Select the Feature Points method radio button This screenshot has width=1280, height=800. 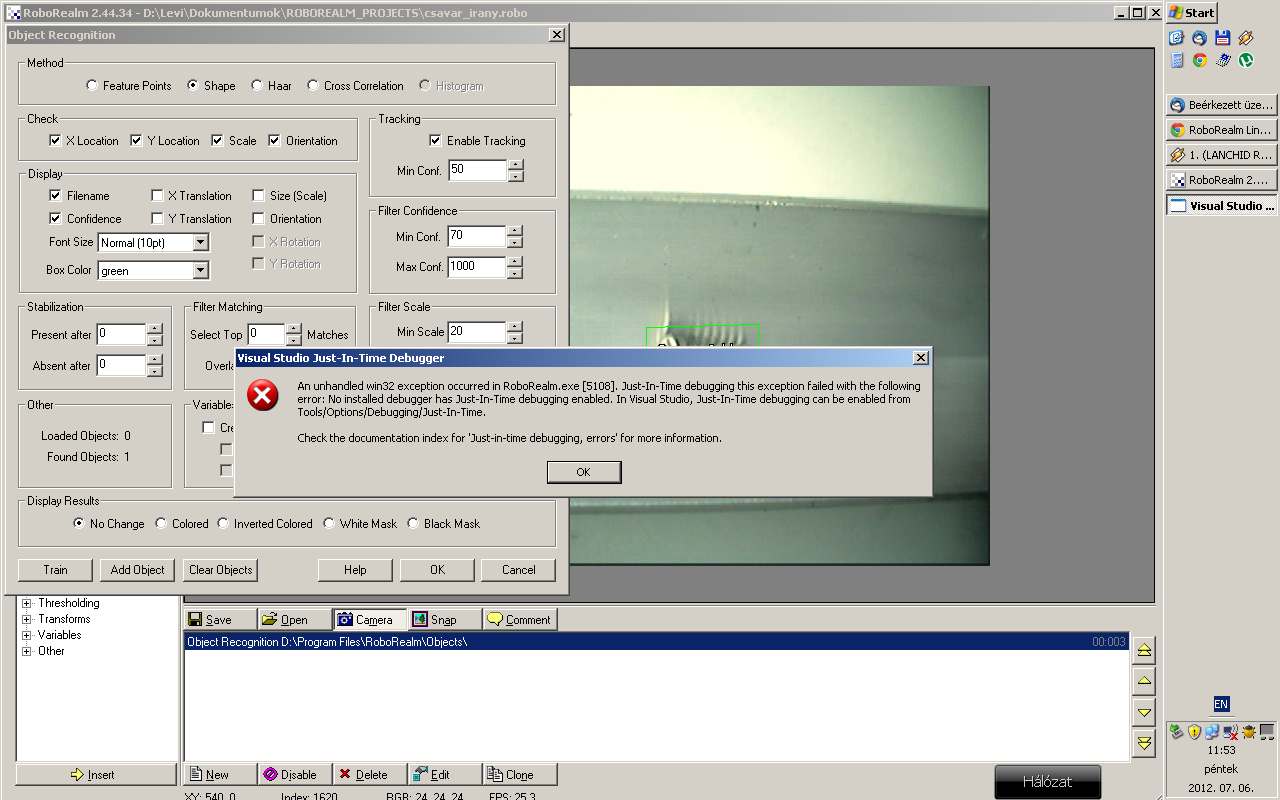pos(93,86)
